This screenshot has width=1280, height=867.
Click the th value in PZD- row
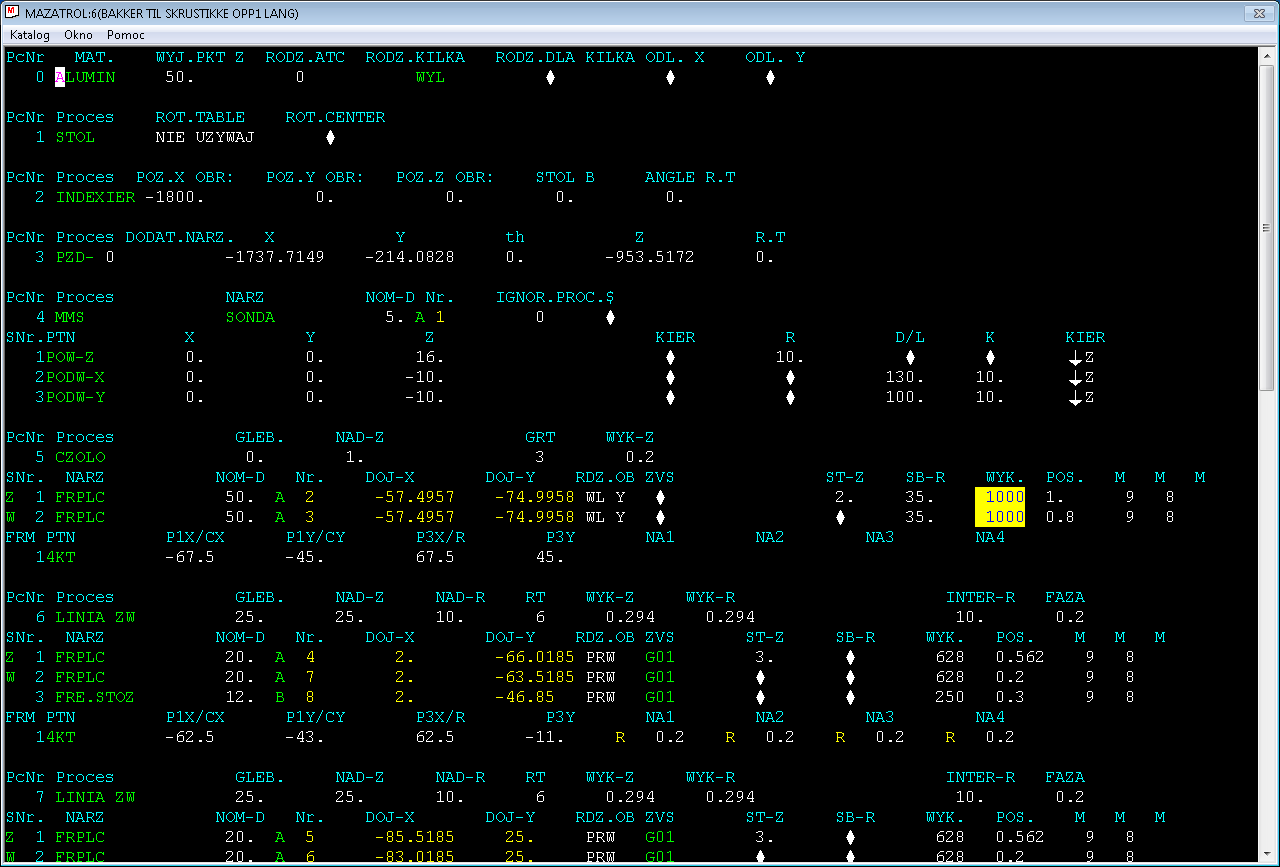tap(515, 257)
